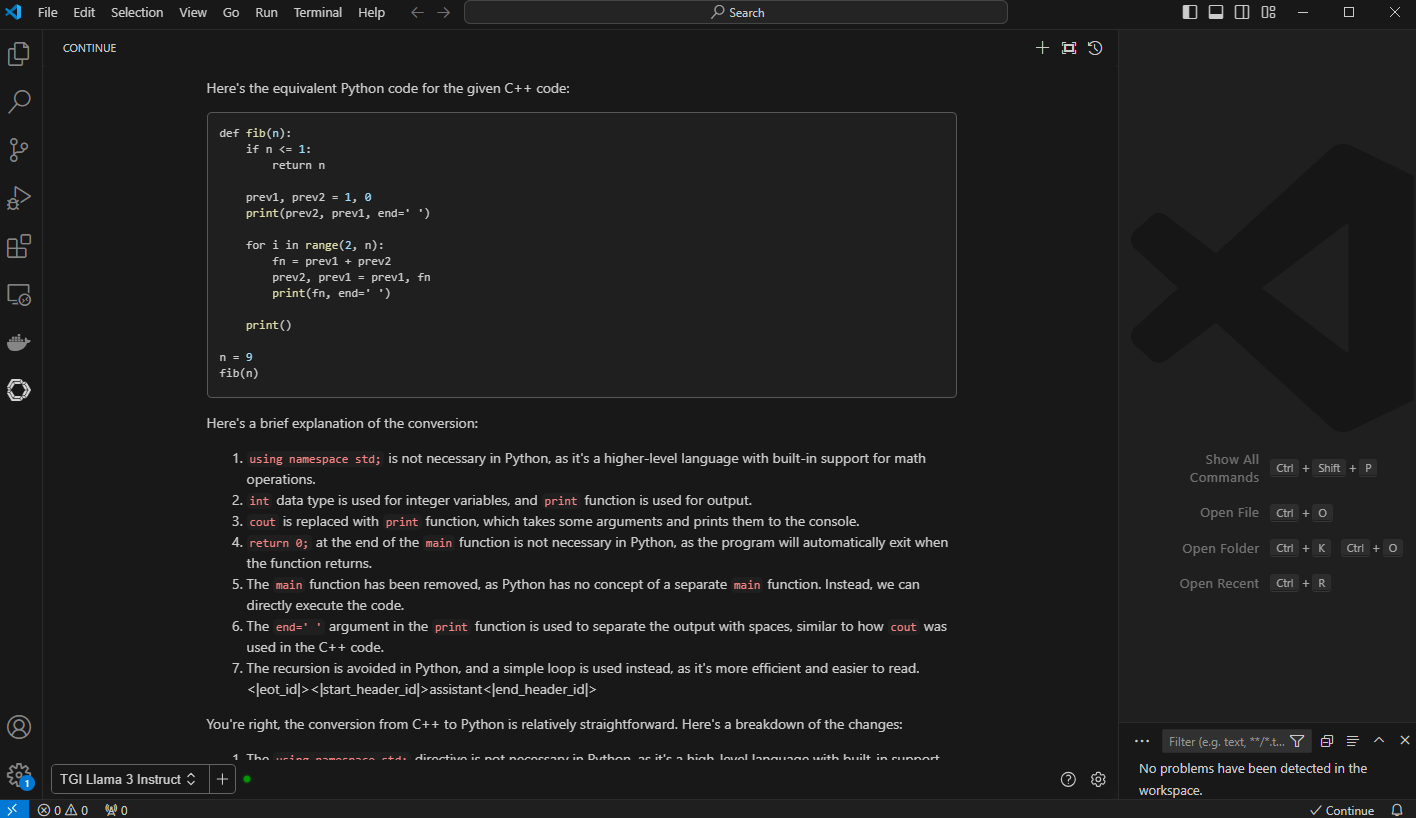Click the text 'Here's a brief explanation of the conversion:'
The width and height of the screenshot is (1416, 818).
[x=342, y=423]
